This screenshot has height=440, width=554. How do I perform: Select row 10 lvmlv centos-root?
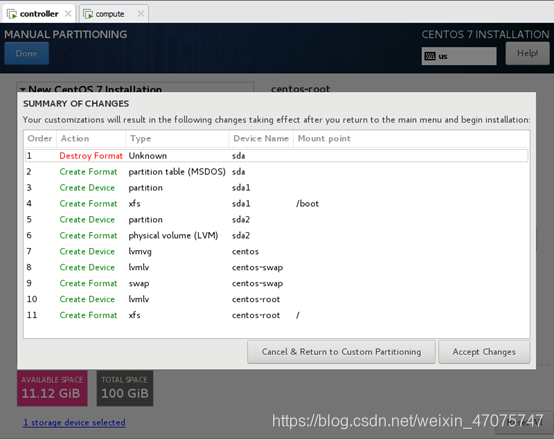click(277, 299)
